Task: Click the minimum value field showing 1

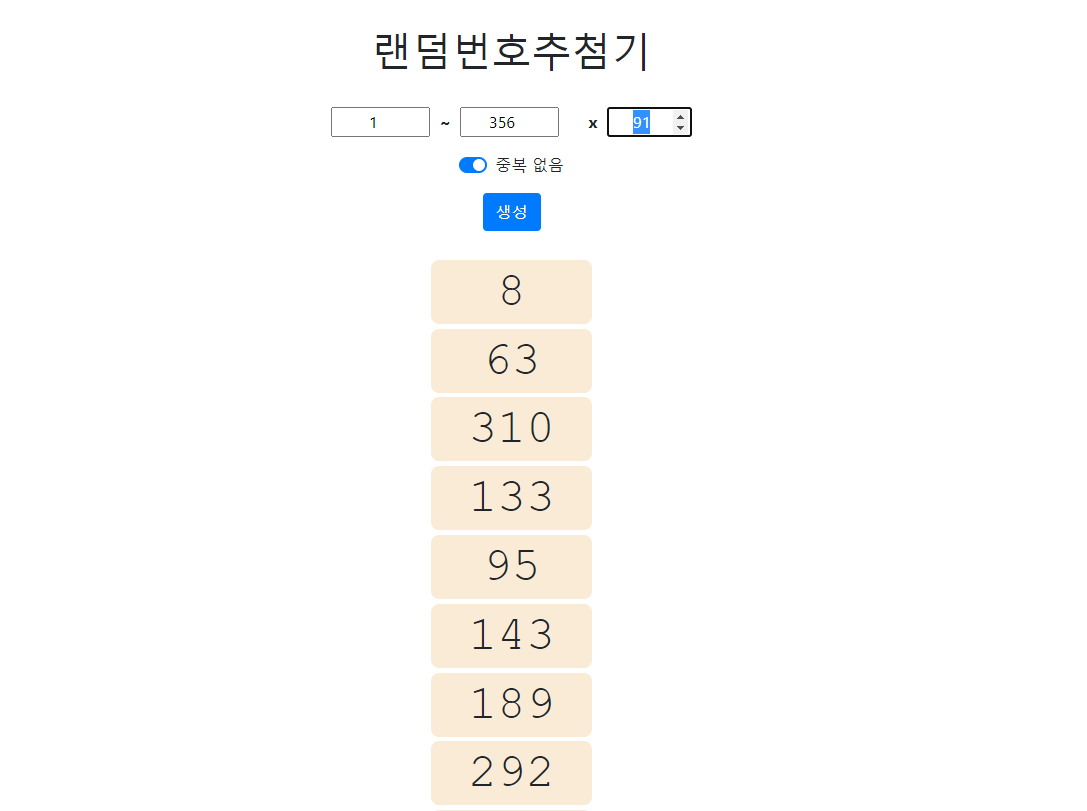Action: pos(380,122)
